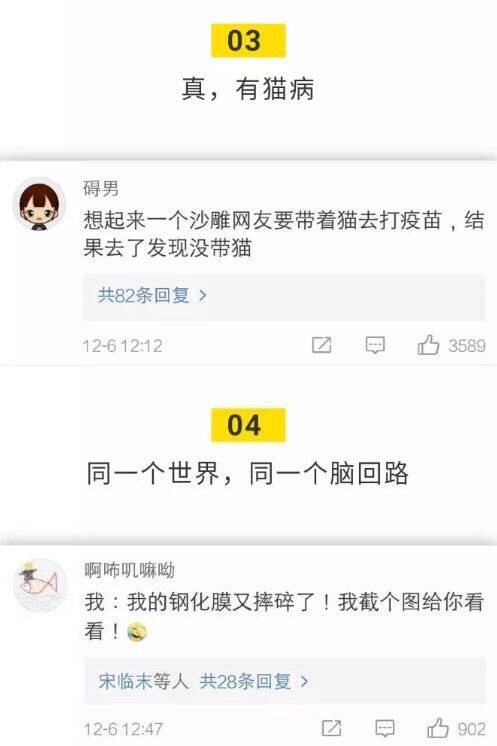The image size is (497, 746).
Task: Tap the comment bubble icon beside 902 likes
Action: click(384, 728)
